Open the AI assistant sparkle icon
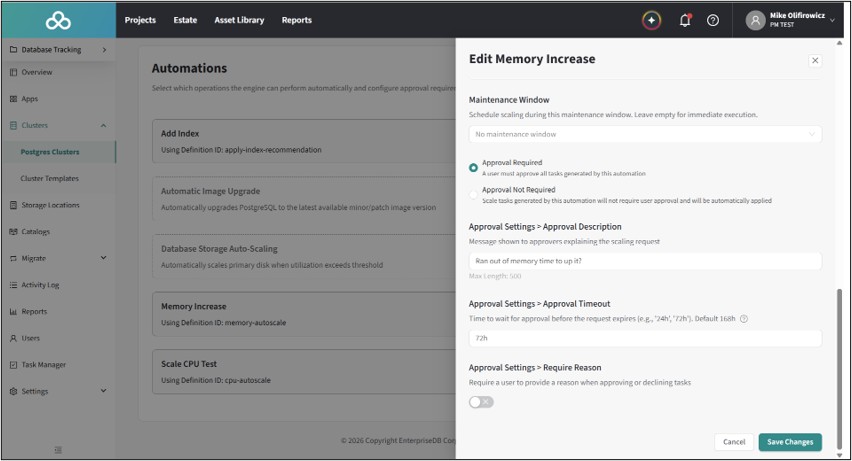The image size is (852, 461). (x=651, y=21)
